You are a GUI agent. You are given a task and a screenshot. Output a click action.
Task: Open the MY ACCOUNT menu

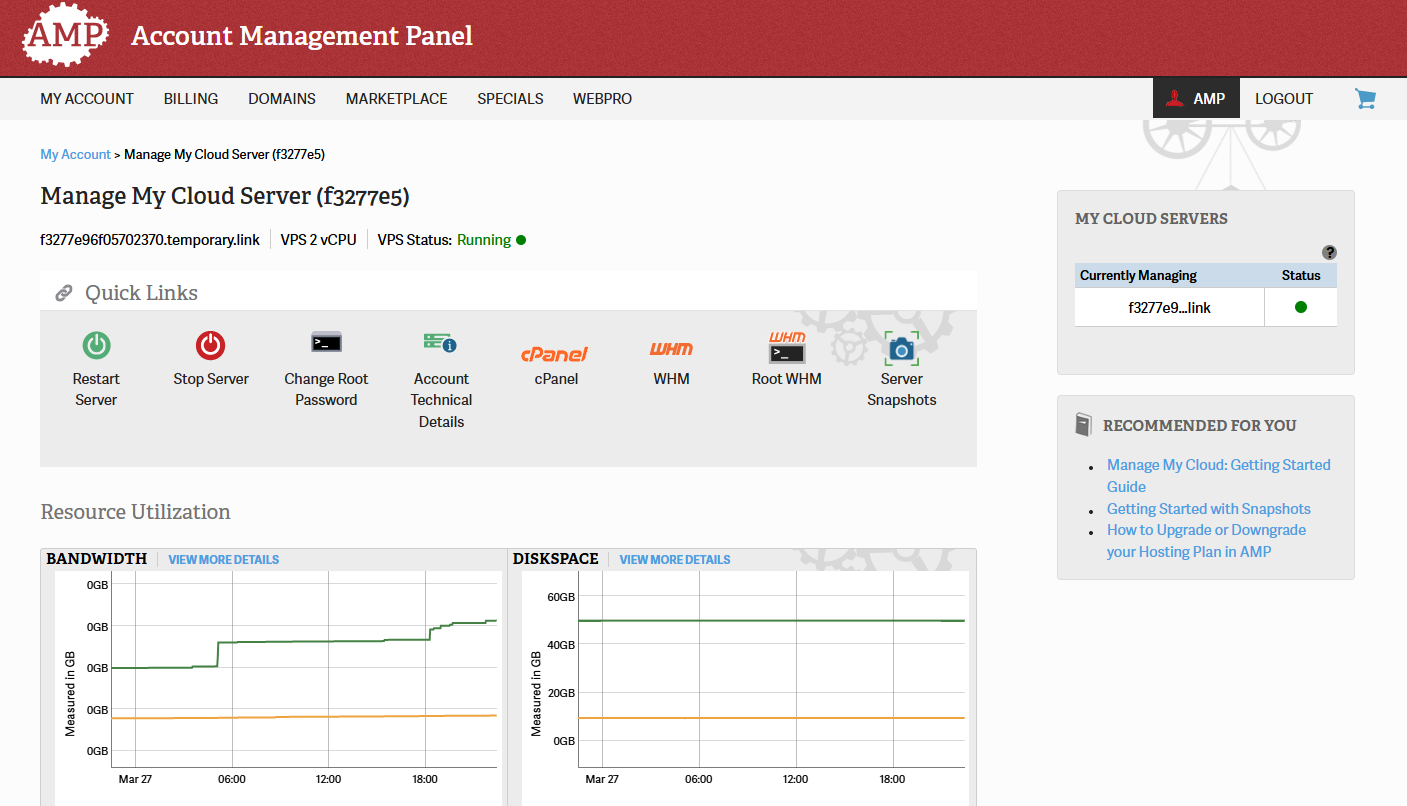coord(87,99)
